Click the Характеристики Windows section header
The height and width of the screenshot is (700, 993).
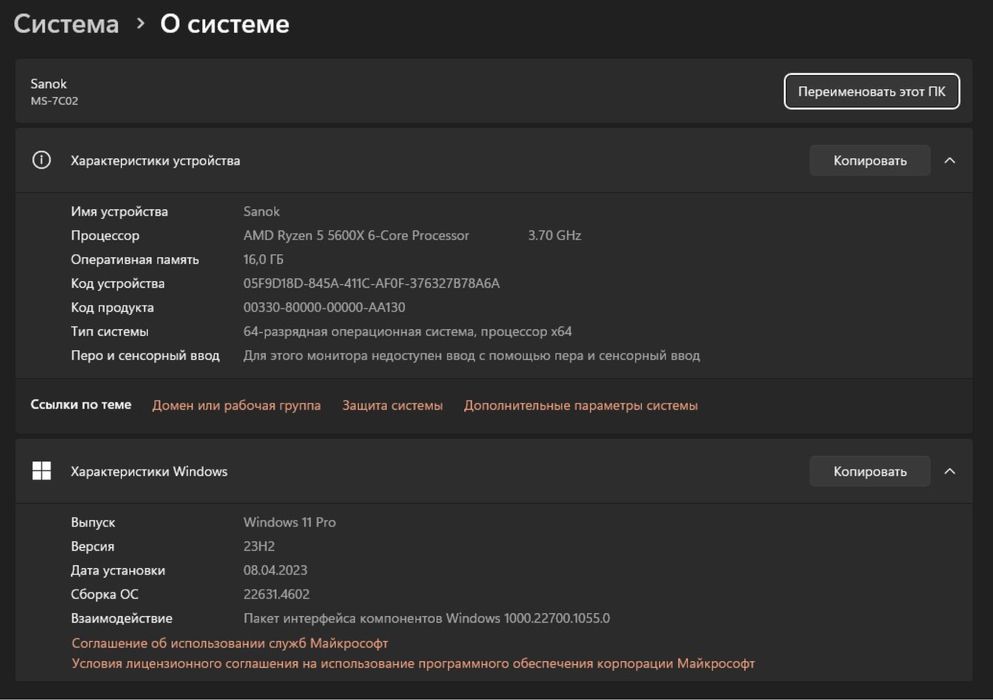tap(494, 471)
